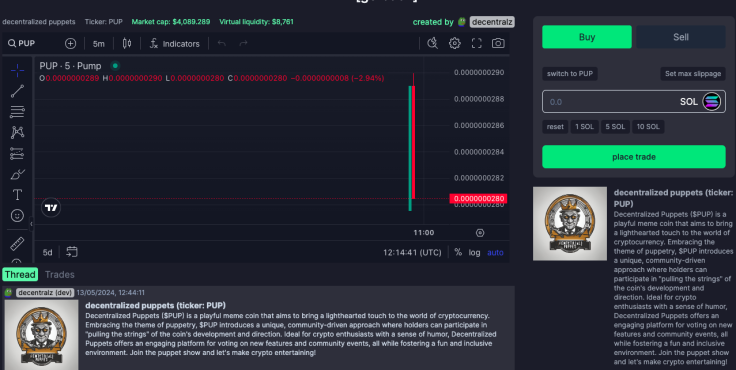The height and width of the screenshot is (370, 736).
Task: Choose the 10 SOL preset
Action: coord(648,127)
